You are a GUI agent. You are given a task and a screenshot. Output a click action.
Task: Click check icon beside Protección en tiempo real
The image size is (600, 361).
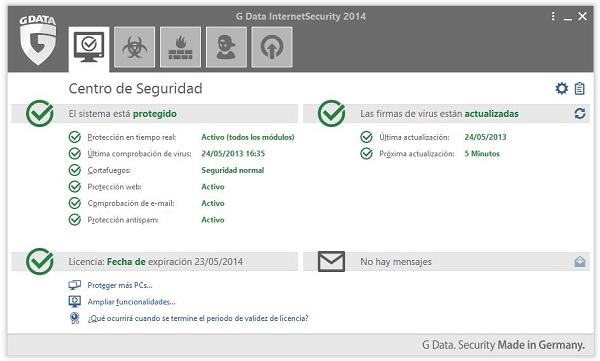click(75, 137)
